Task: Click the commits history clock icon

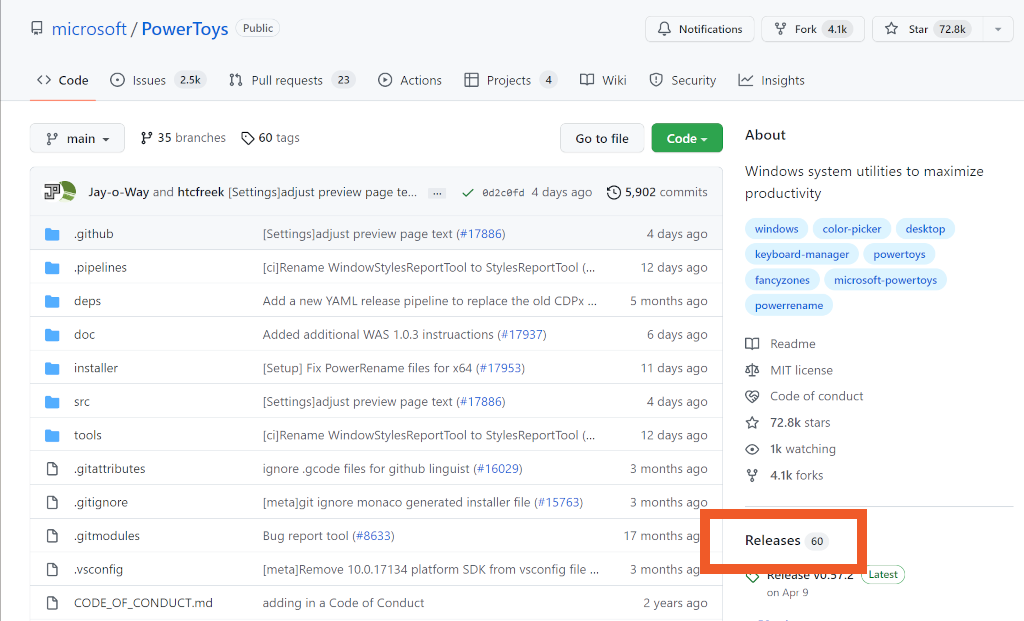Action: click(613, 193)
